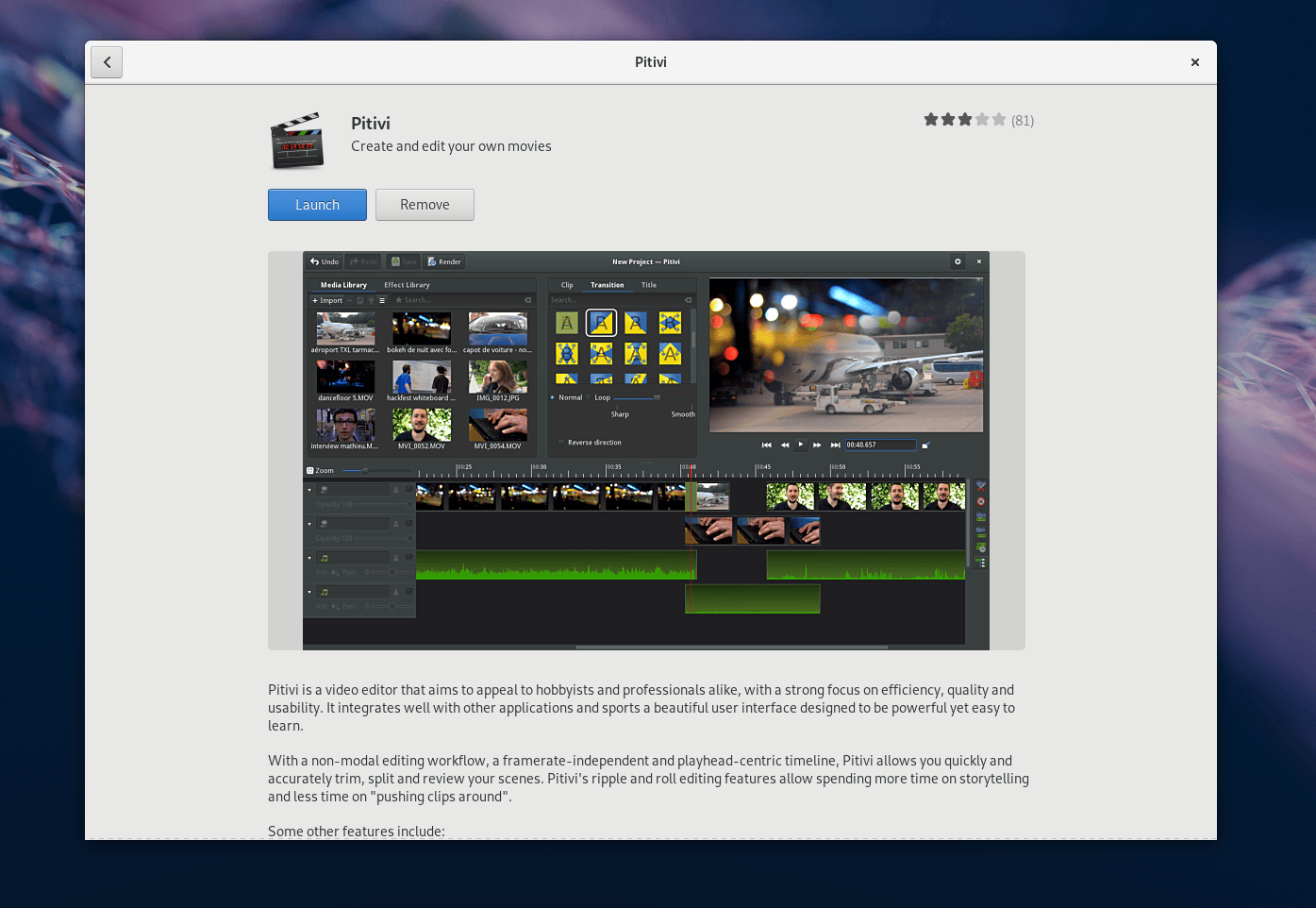Go back using the header arrow button
Screen dimensions: 1316x908
[x=107, y=62]
